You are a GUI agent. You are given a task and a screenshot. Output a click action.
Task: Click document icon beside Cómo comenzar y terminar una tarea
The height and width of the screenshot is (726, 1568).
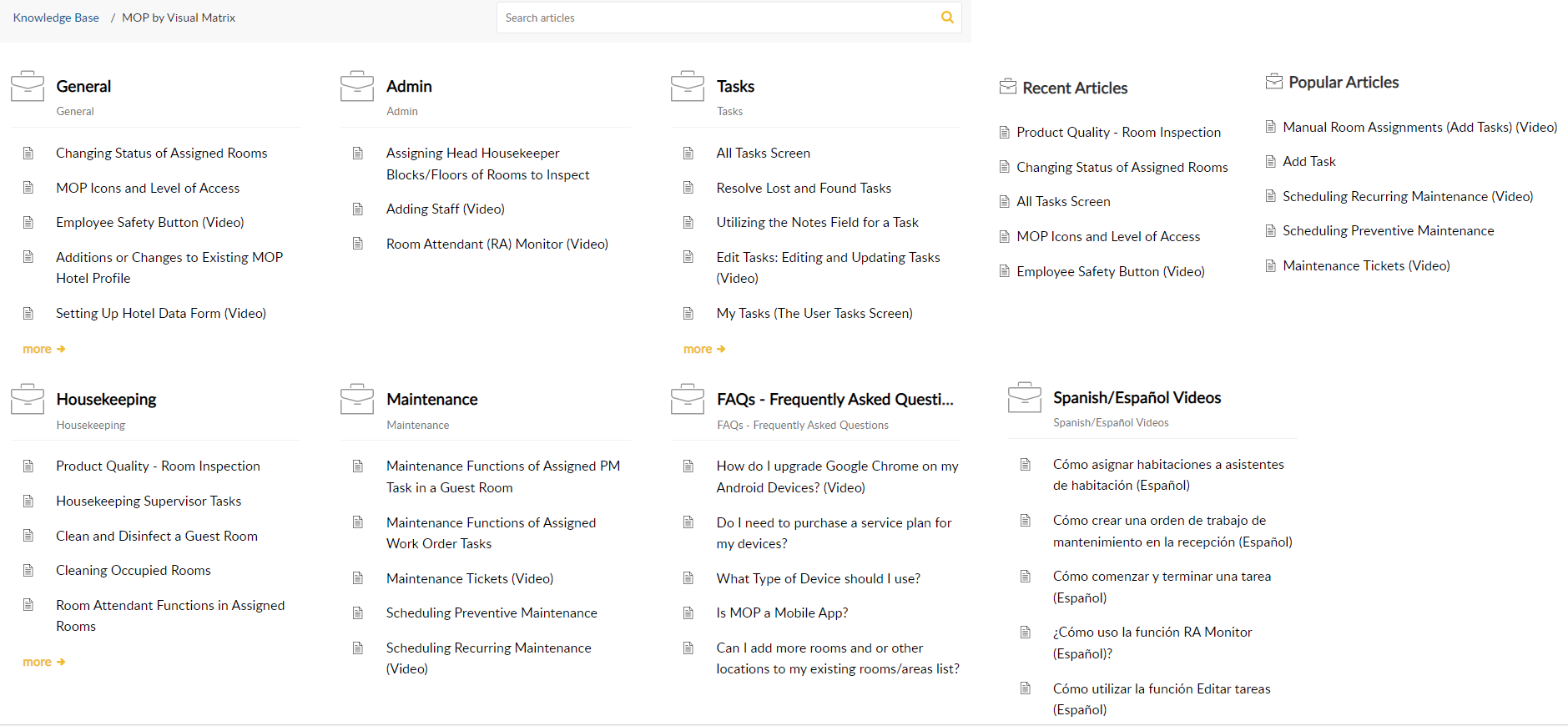point(1026,576)
